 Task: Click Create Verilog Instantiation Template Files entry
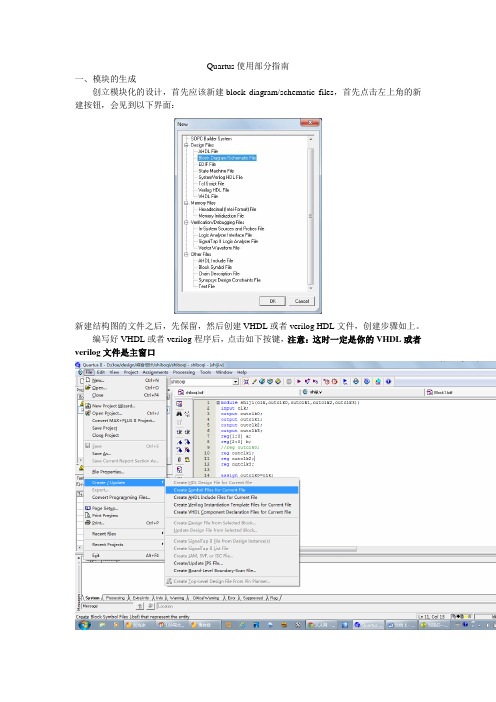232,505
